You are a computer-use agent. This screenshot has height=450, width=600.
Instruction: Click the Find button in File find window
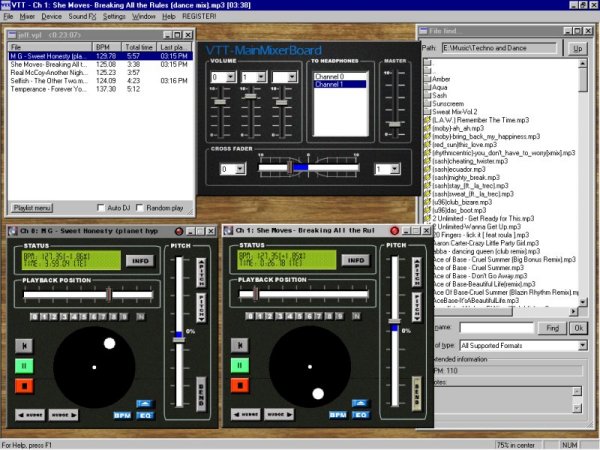551,327
